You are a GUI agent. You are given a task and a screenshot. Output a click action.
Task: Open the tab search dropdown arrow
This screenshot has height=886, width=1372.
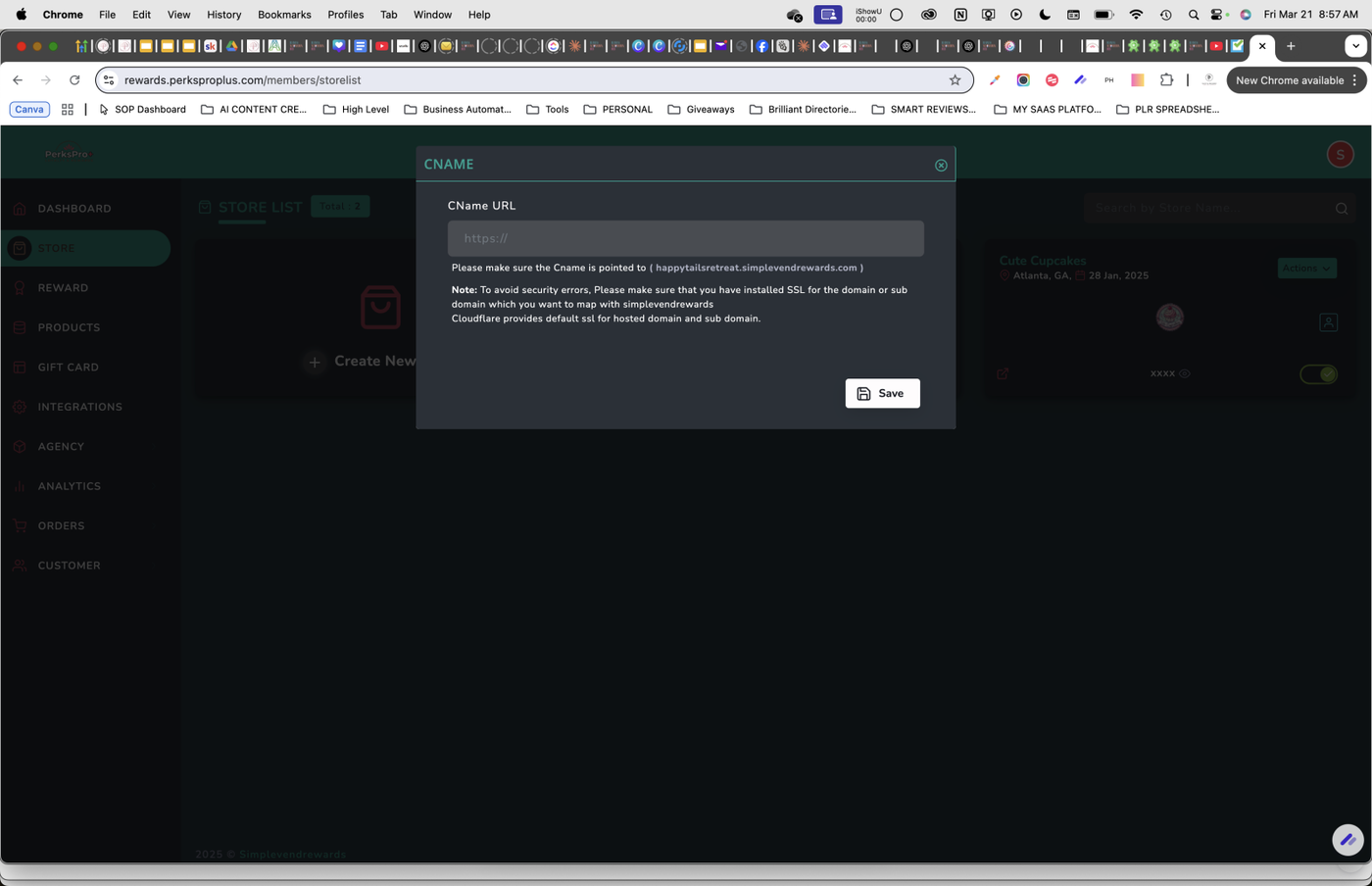[1355, 46]
